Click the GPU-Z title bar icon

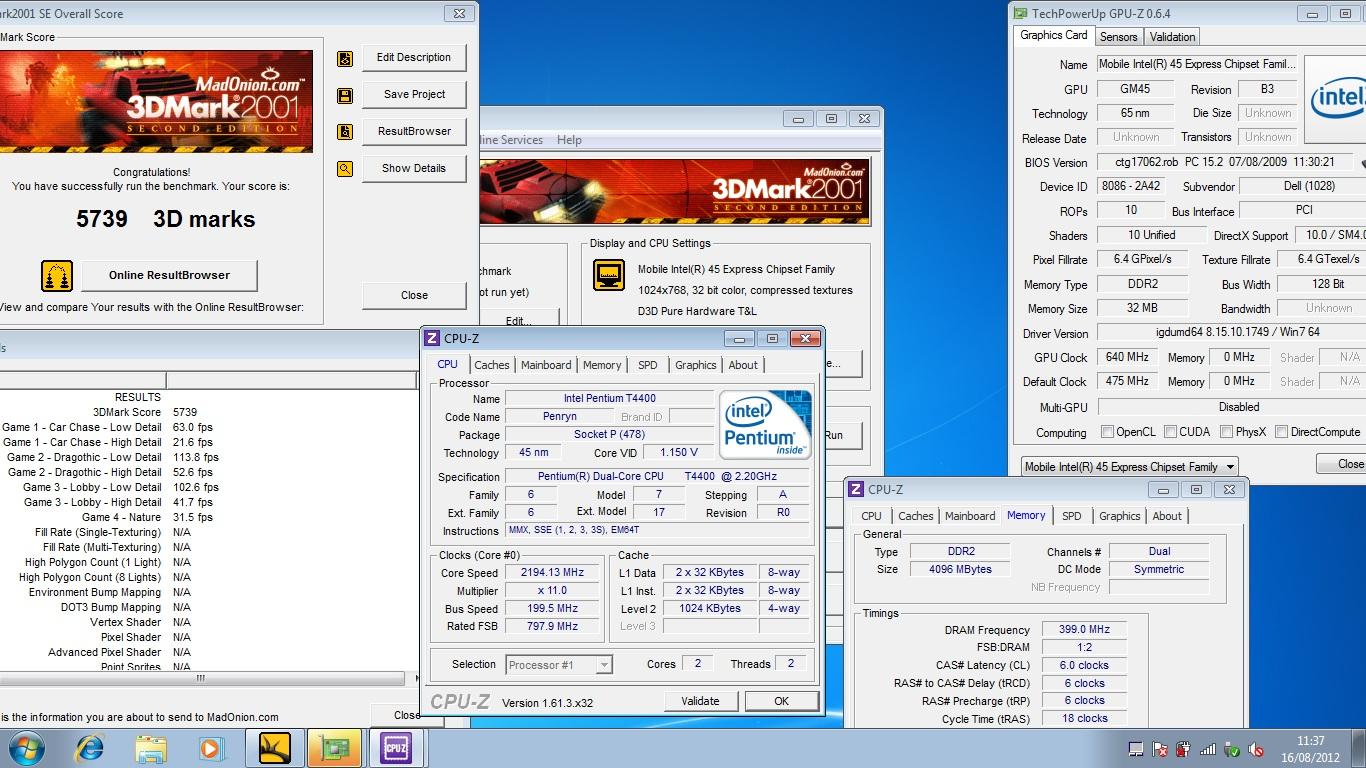coord(1019,13)
